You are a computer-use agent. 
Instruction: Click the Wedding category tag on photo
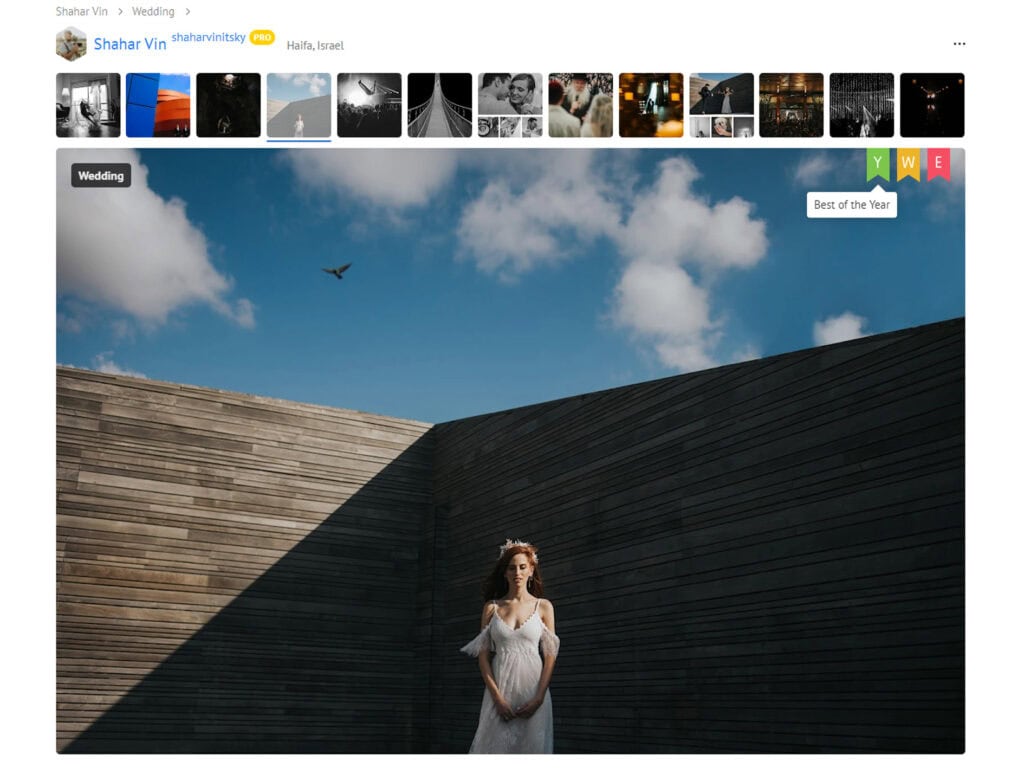101,176
